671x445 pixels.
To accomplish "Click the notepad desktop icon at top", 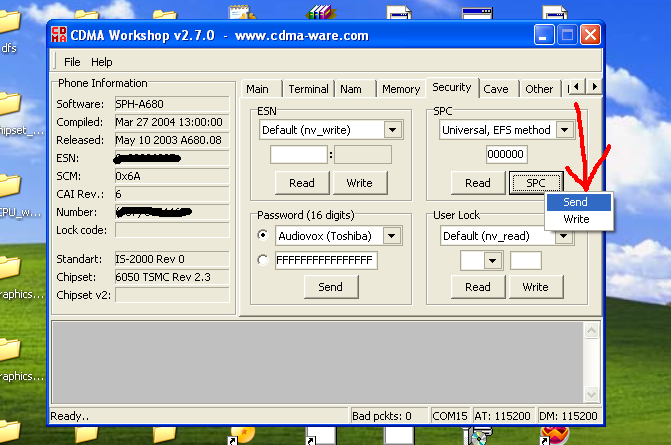I will point(241,12).
